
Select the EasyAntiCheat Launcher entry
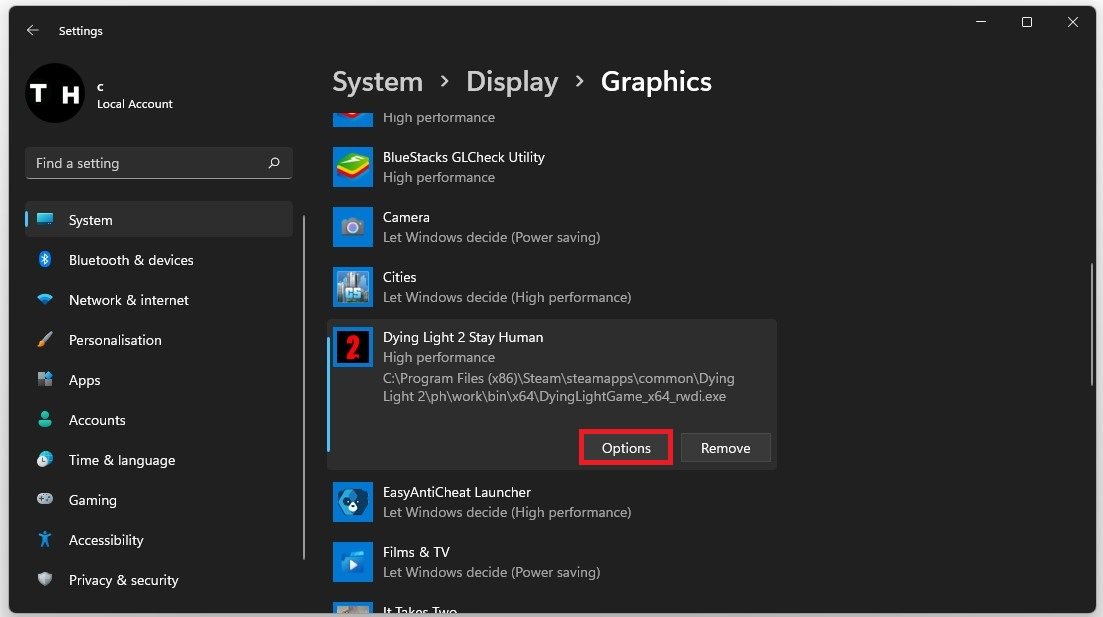coord(552,502)
